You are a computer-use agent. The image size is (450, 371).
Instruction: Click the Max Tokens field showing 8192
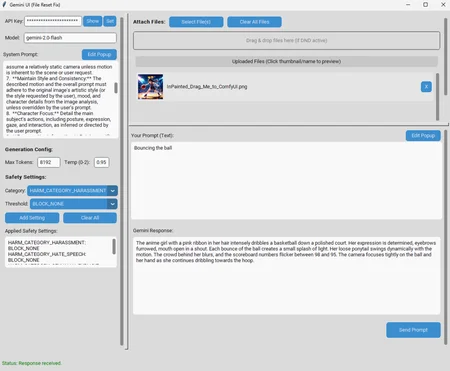49,162
